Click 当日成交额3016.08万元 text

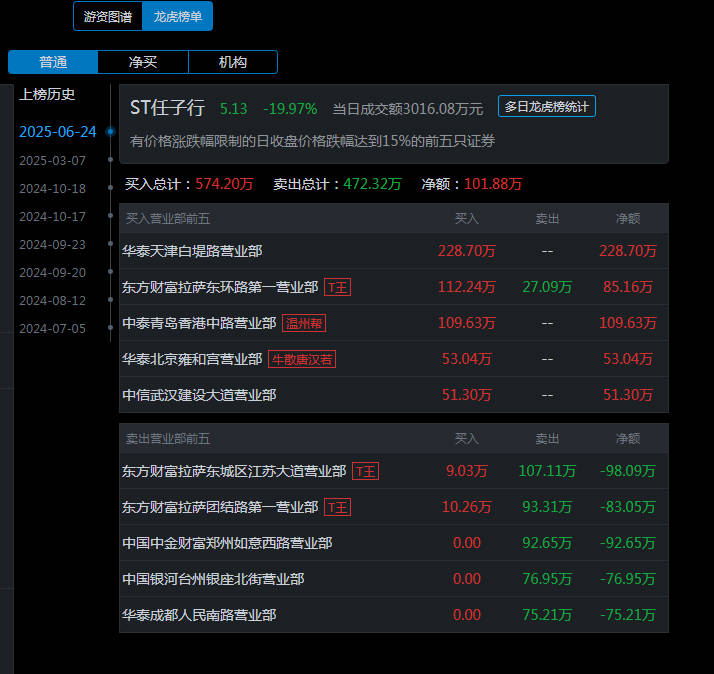[x=408, y=109]
